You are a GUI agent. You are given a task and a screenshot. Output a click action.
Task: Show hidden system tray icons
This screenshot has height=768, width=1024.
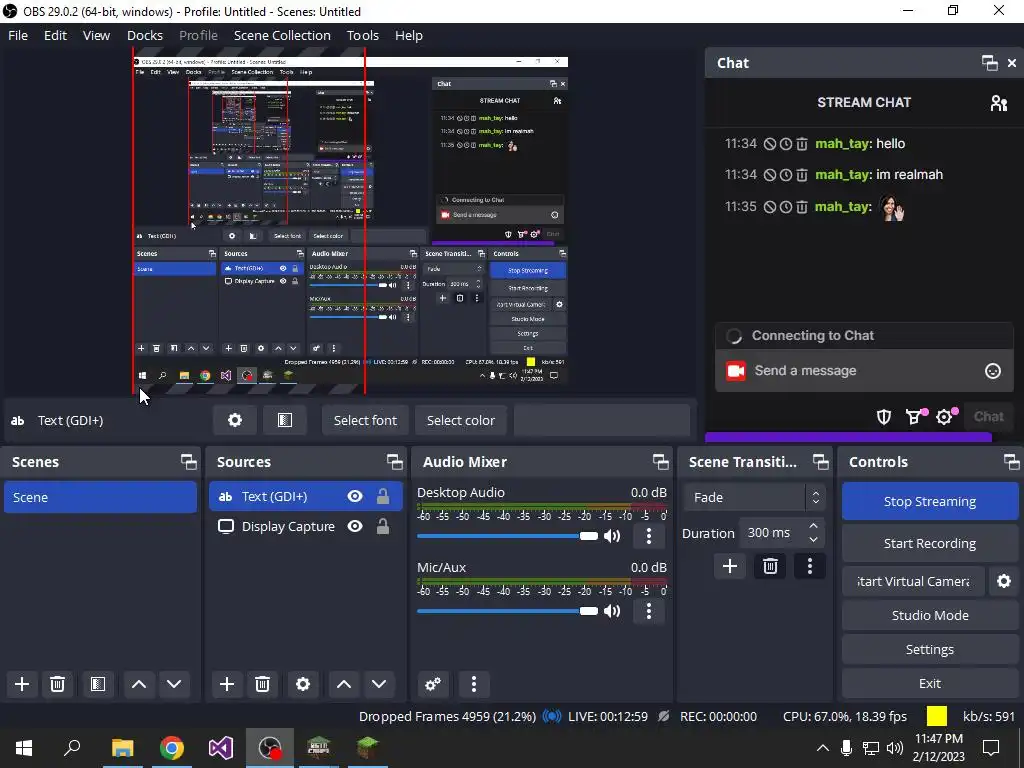click(x=823, y=748)
